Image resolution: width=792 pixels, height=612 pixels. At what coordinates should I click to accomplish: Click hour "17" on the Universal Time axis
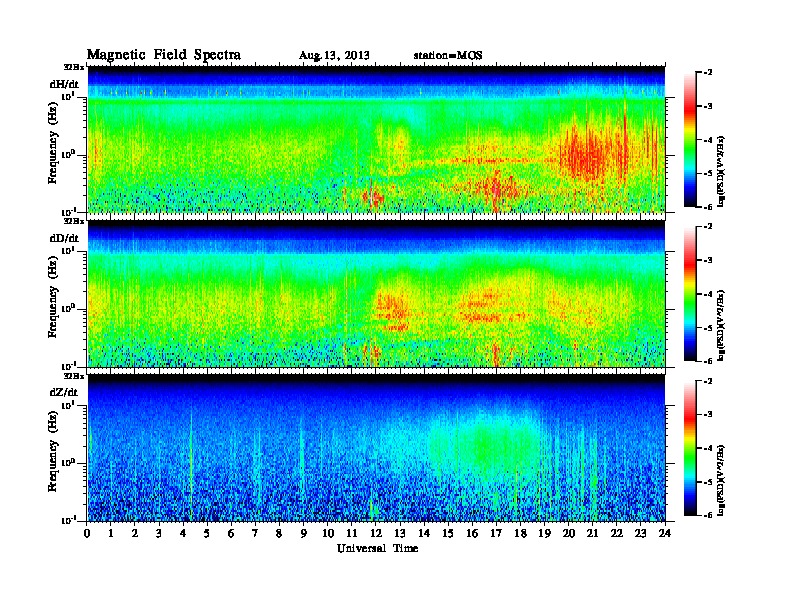click(x=497, y=533)
